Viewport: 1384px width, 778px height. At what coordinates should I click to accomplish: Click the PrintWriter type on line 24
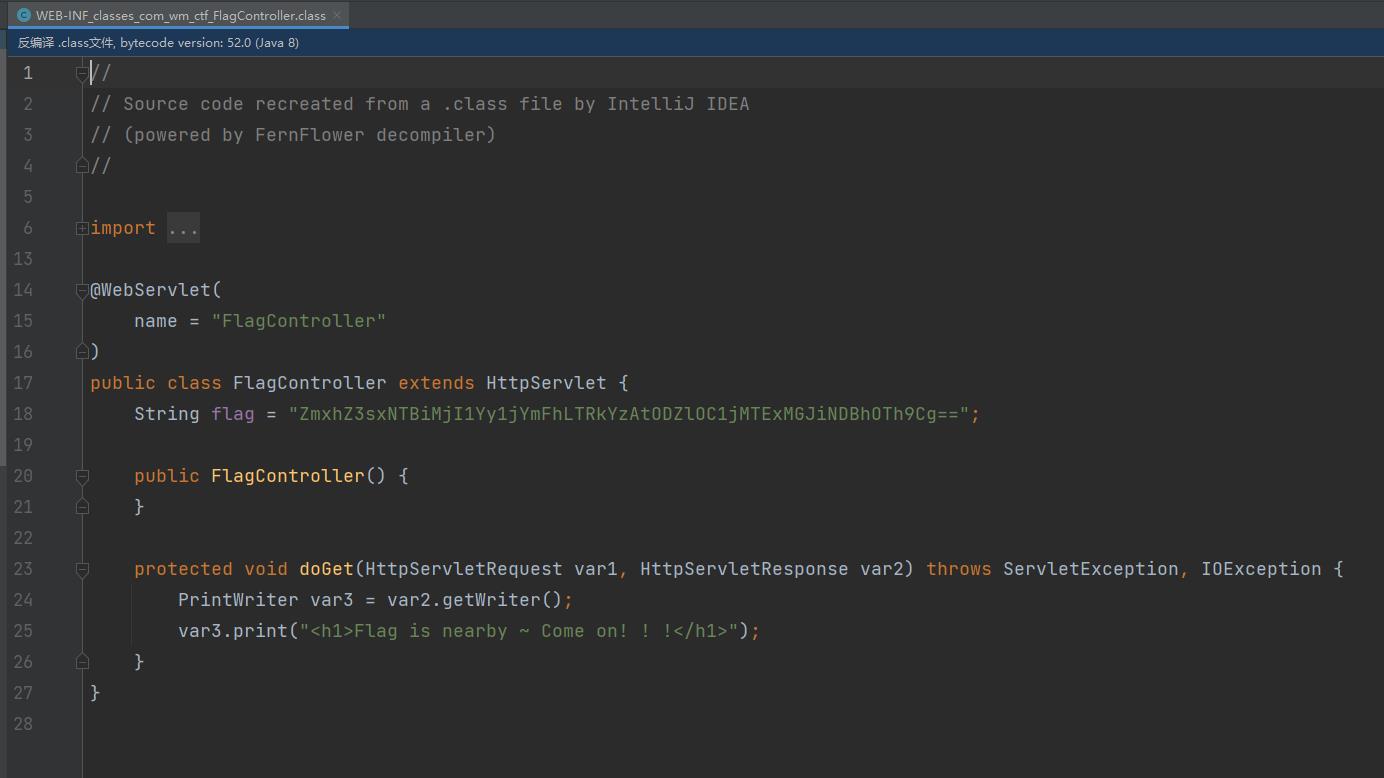click(x=238, y=600)
